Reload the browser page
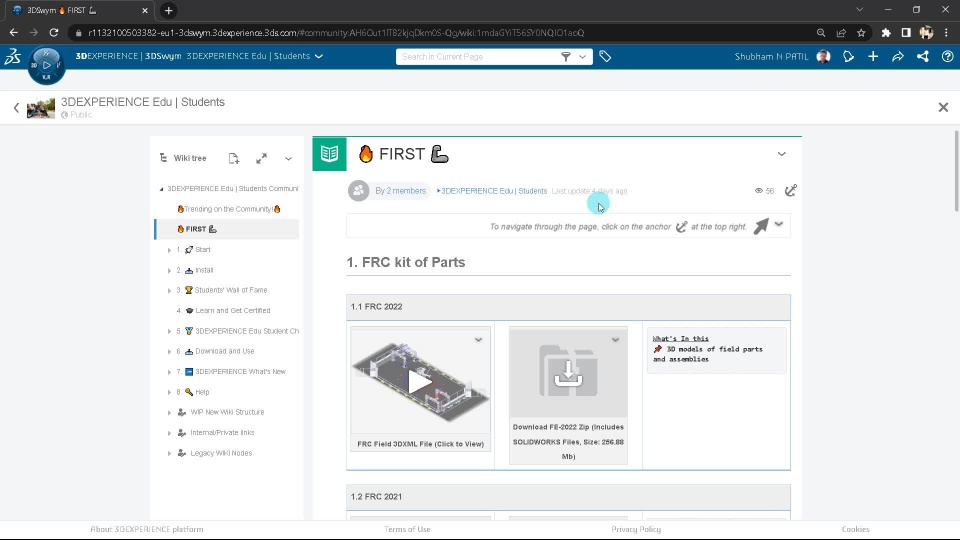 click(54, 32)
